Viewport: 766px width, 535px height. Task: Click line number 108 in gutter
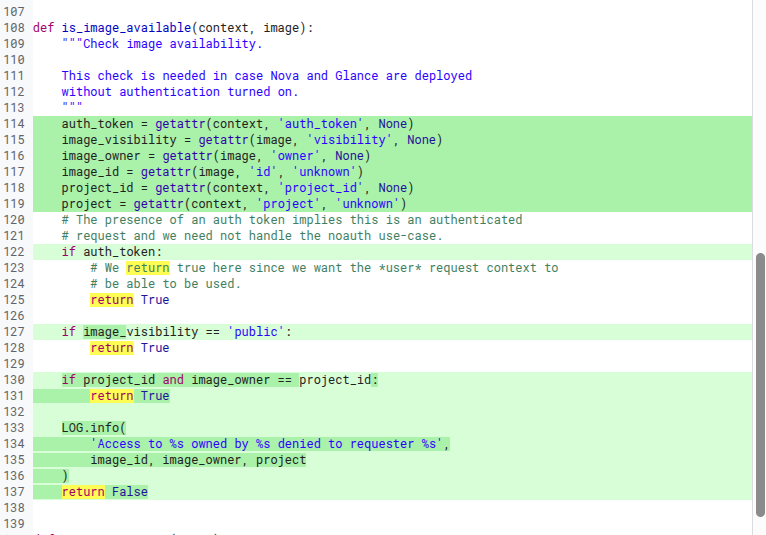[14, 28]
